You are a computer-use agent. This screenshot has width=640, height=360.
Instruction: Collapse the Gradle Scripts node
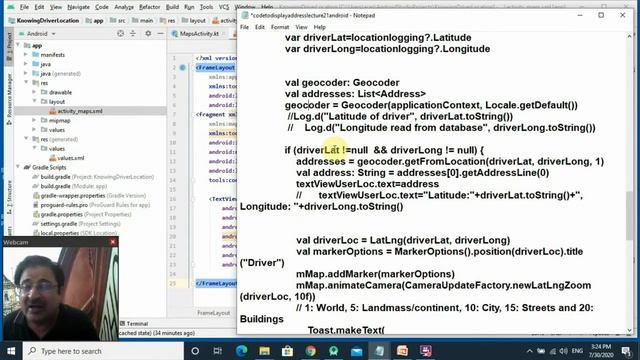point(18,167)
